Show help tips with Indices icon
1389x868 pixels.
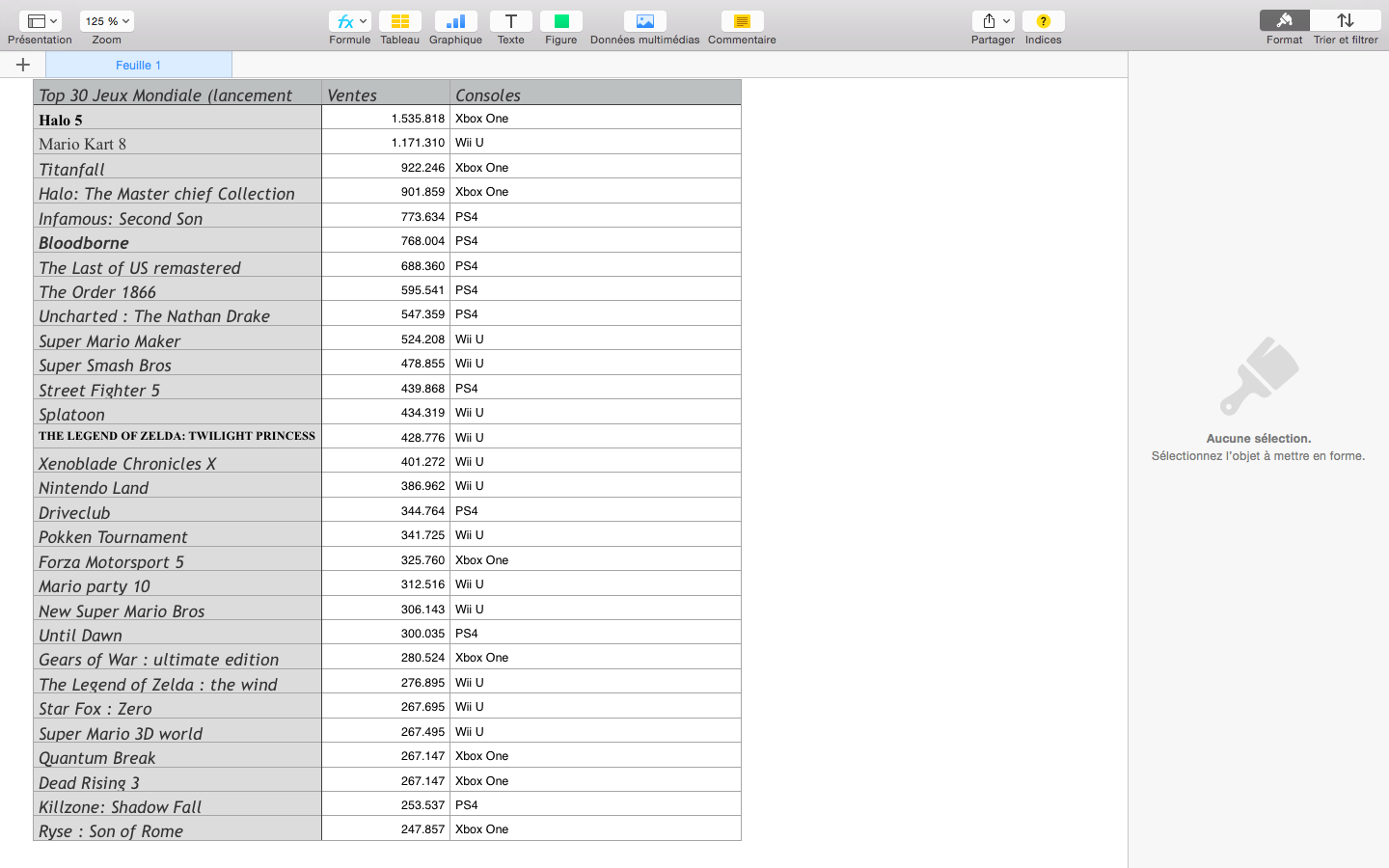[1043, 21]
